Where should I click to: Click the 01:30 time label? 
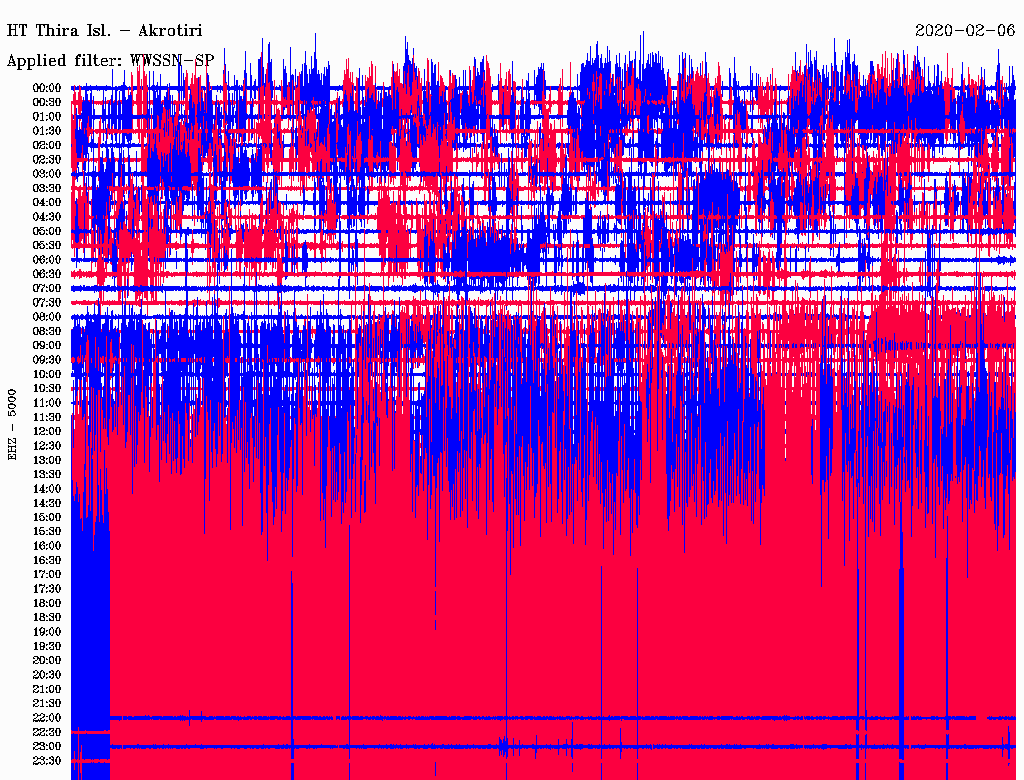pyautogui.click(x=47, y=131)
